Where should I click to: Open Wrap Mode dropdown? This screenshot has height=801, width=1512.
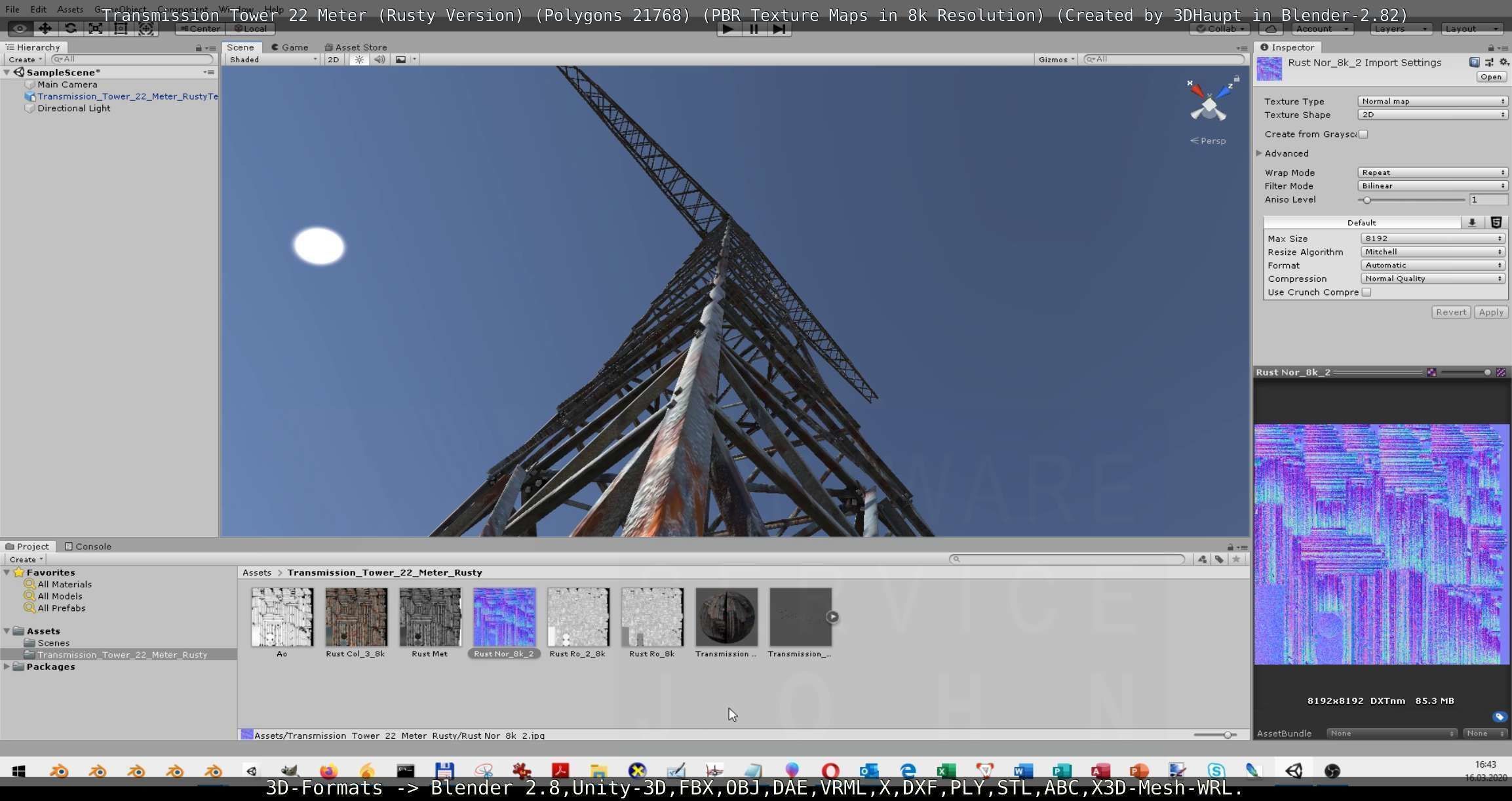[x=1433, y=173]
